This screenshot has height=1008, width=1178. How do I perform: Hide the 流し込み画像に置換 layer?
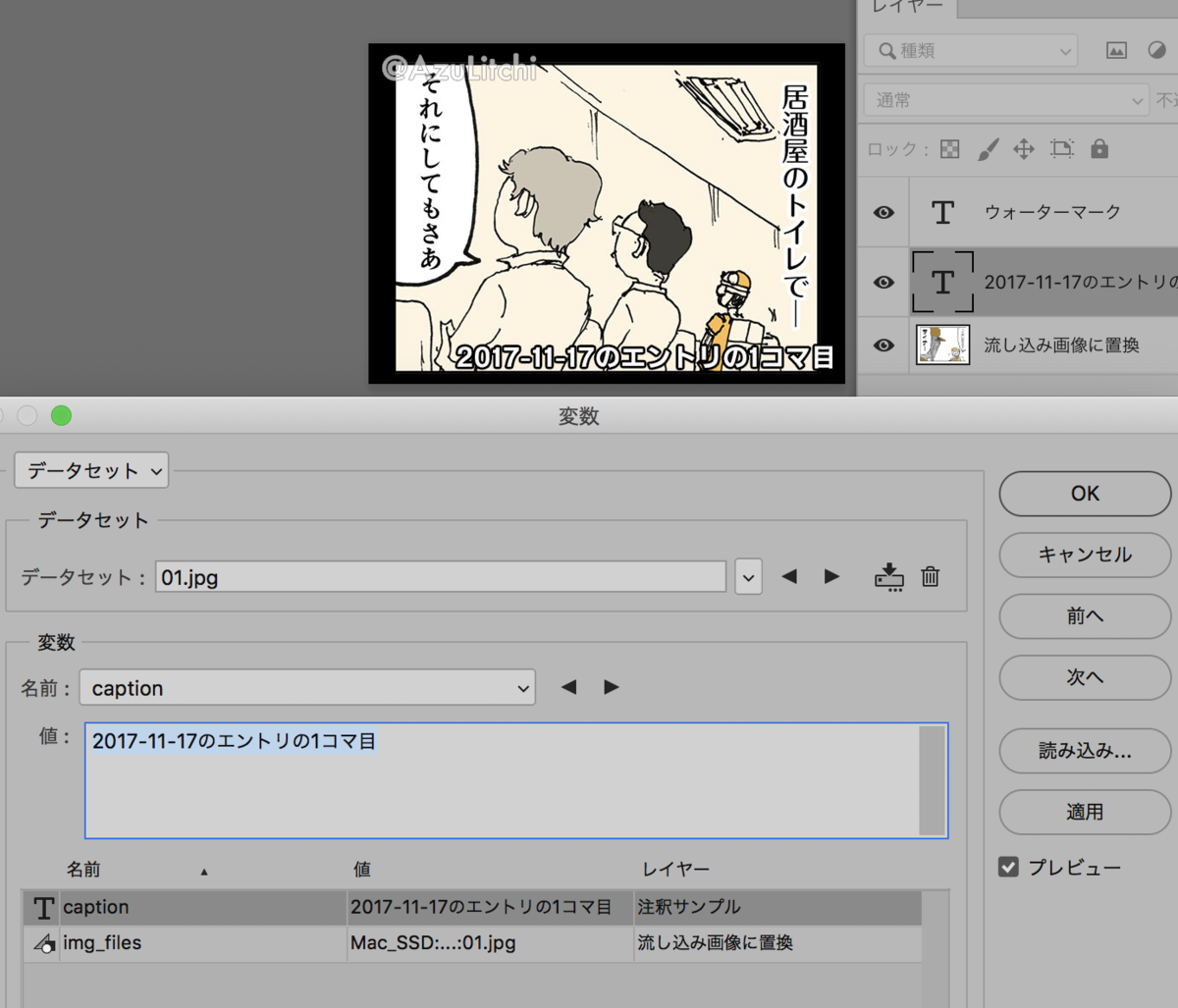tap(883, 345)
